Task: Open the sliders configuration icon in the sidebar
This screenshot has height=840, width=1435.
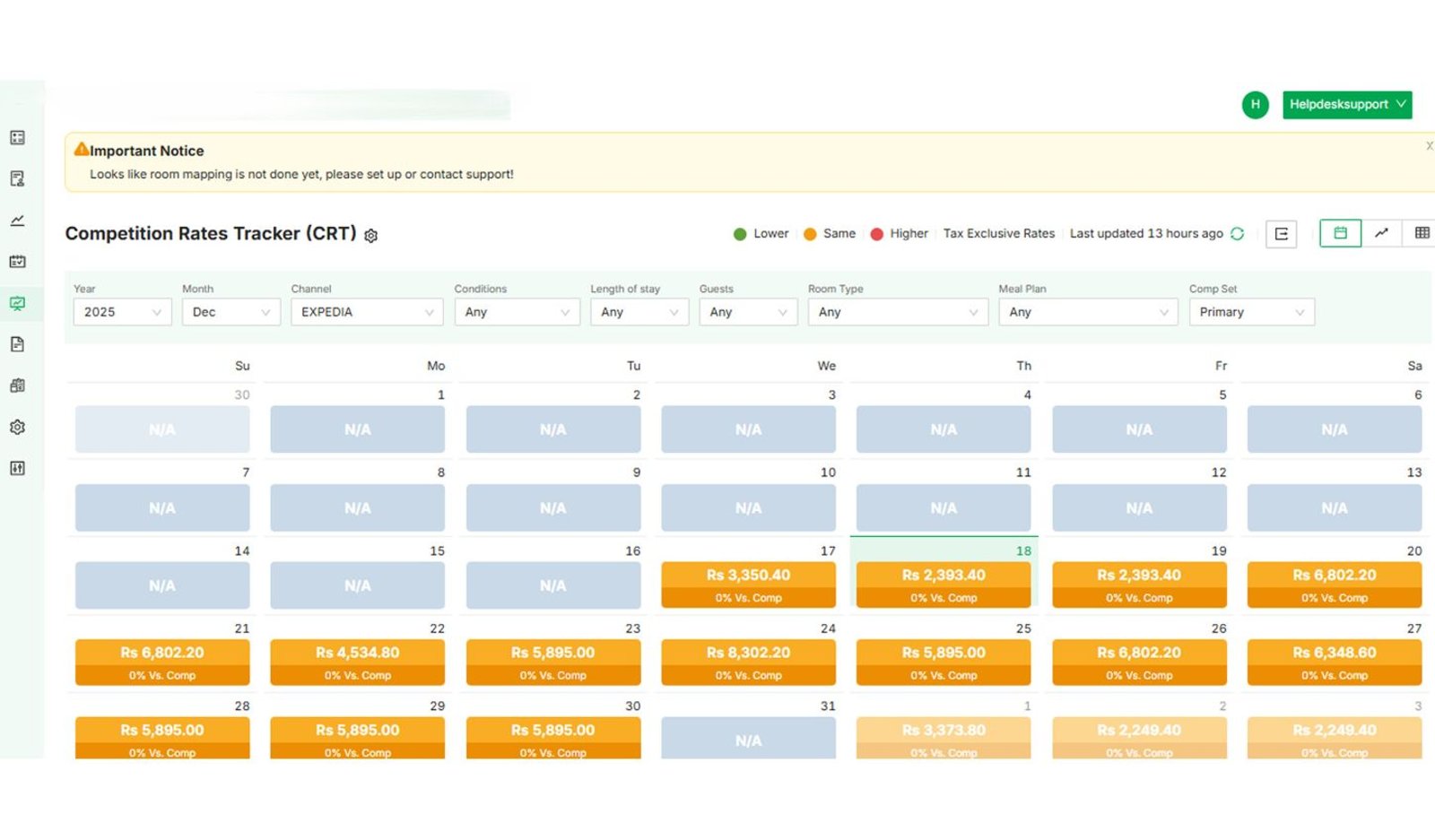Action: (x=17, y=468)
